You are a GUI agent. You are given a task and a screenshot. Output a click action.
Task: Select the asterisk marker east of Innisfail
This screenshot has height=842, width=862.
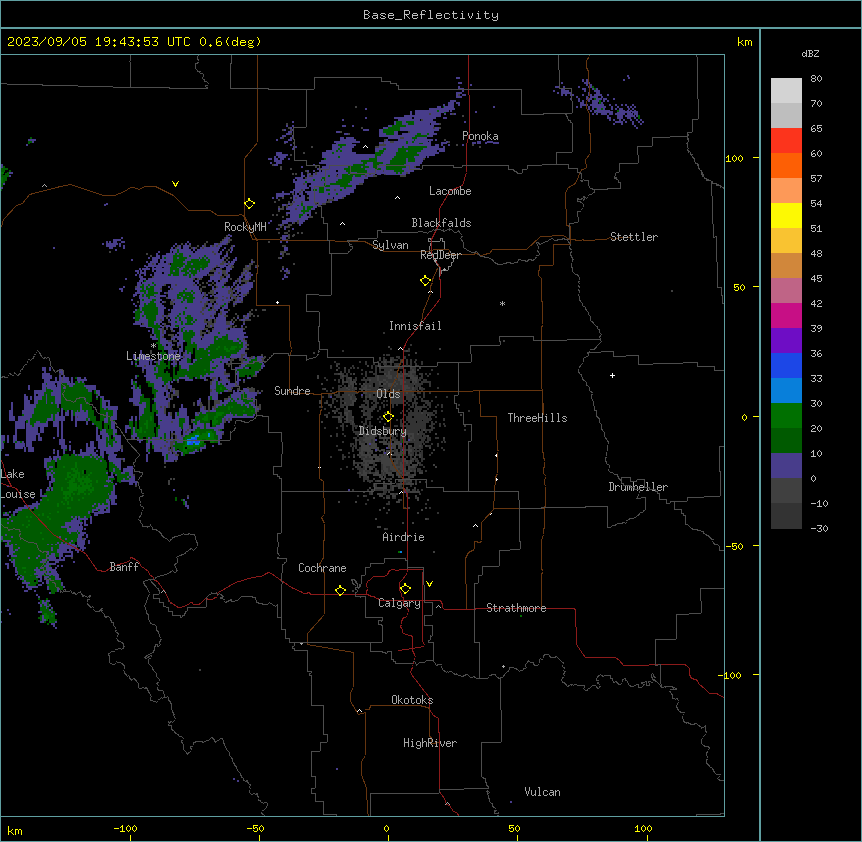pyautogui.click(x=502, y=303)
